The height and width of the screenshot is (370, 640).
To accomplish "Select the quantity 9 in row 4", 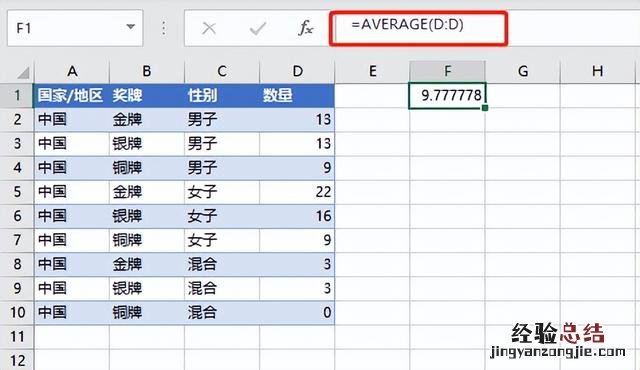I will 297,168.
